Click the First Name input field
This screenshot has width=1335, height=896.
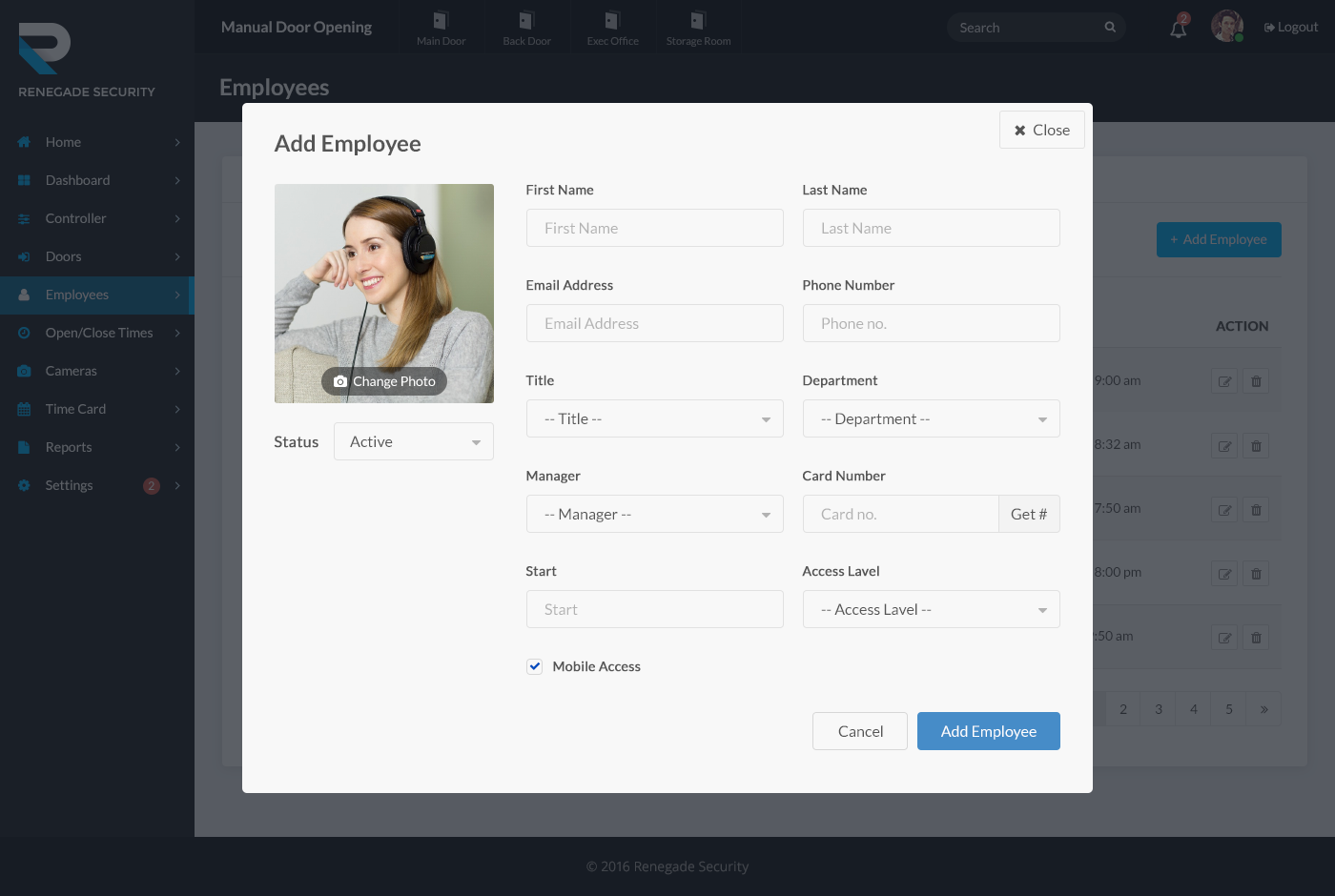(654, 228)
